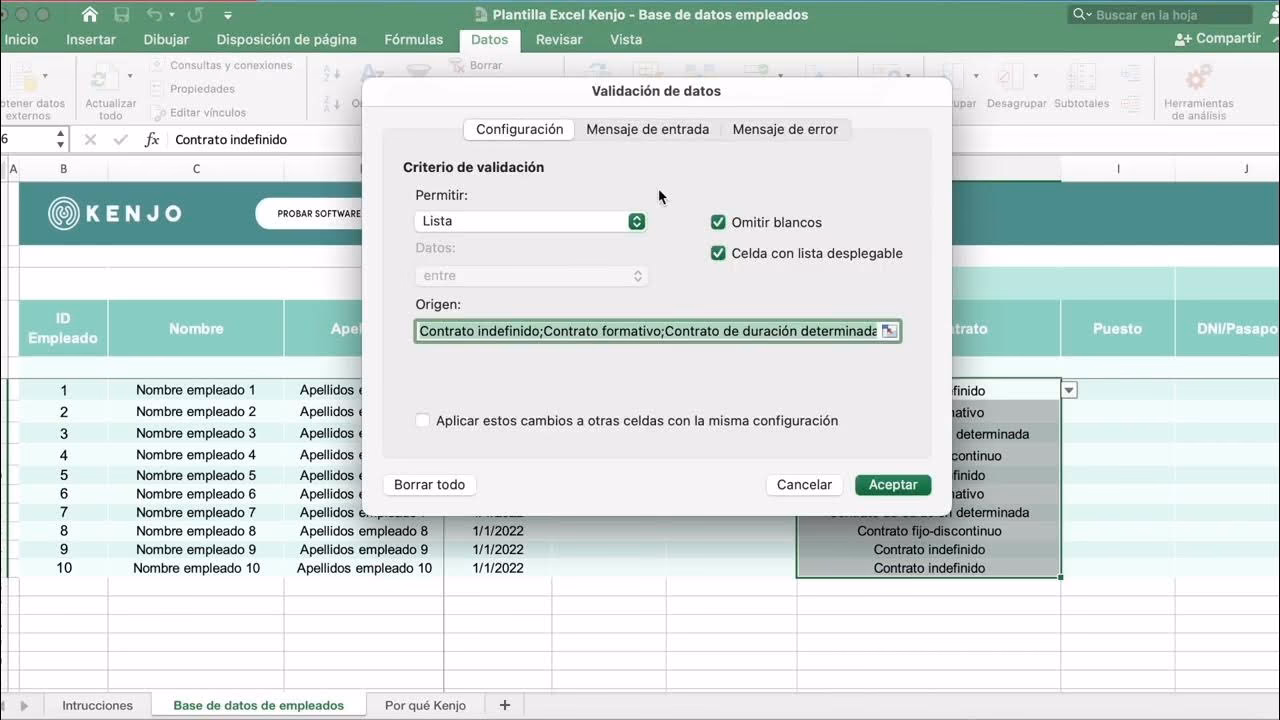This screenshot has height=720, width=1280.
Task: Click Propiedades in the ribbon
Action: [x=193, y=89]
